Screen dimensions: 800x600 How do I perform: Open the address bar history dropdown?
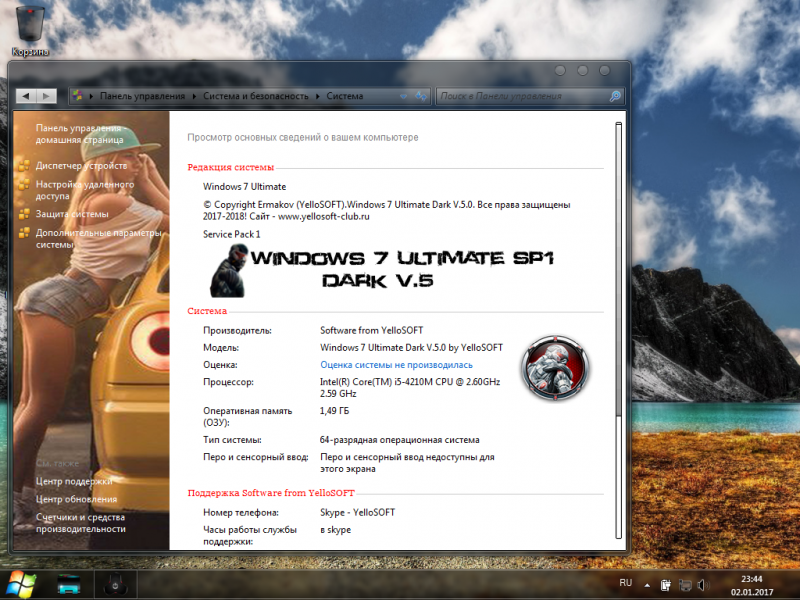pyautogui.click(x=404, y=96)
